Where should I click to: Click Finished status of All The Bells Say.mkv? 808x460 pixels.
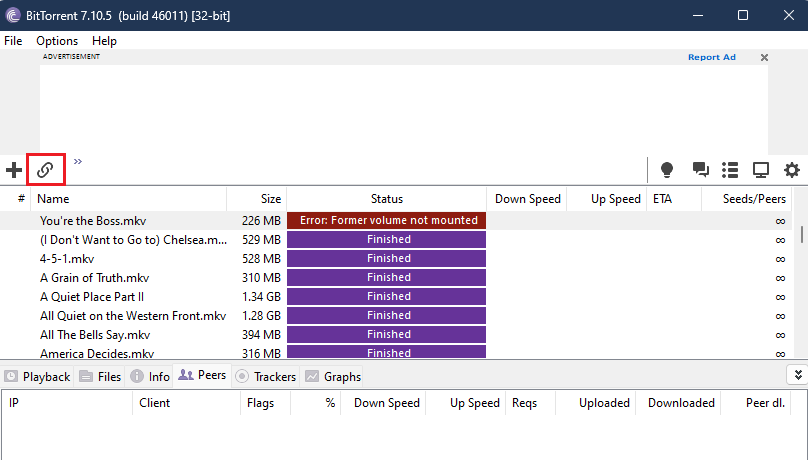point(386,335)
